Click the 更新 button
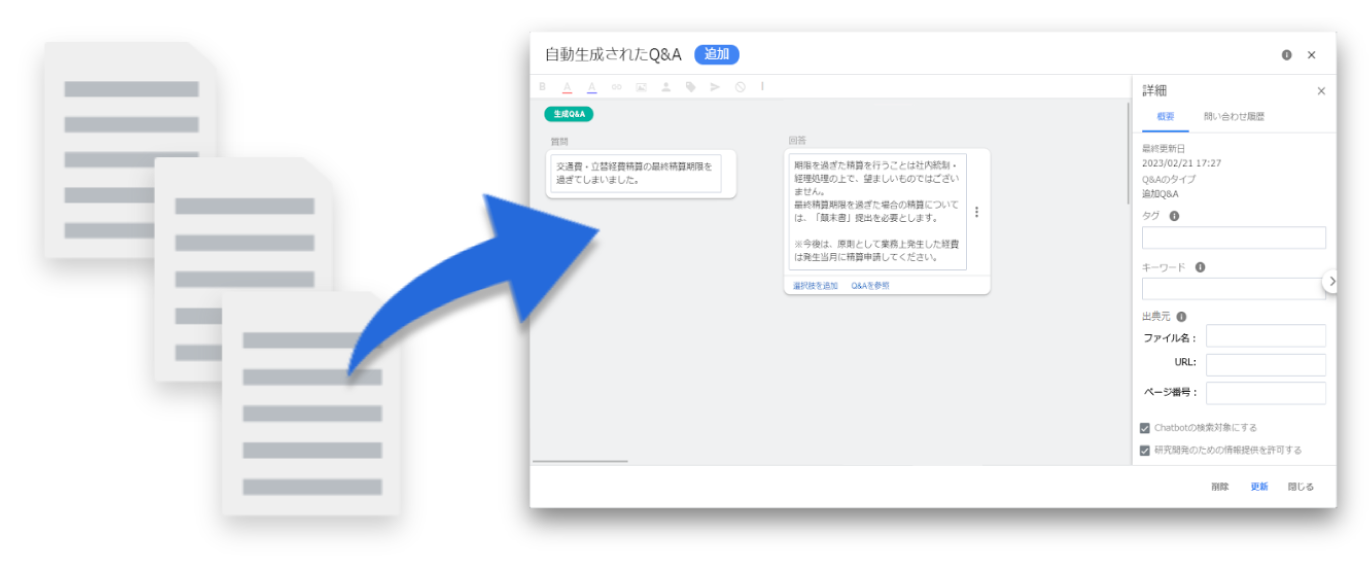 [x=1259, y=487]
